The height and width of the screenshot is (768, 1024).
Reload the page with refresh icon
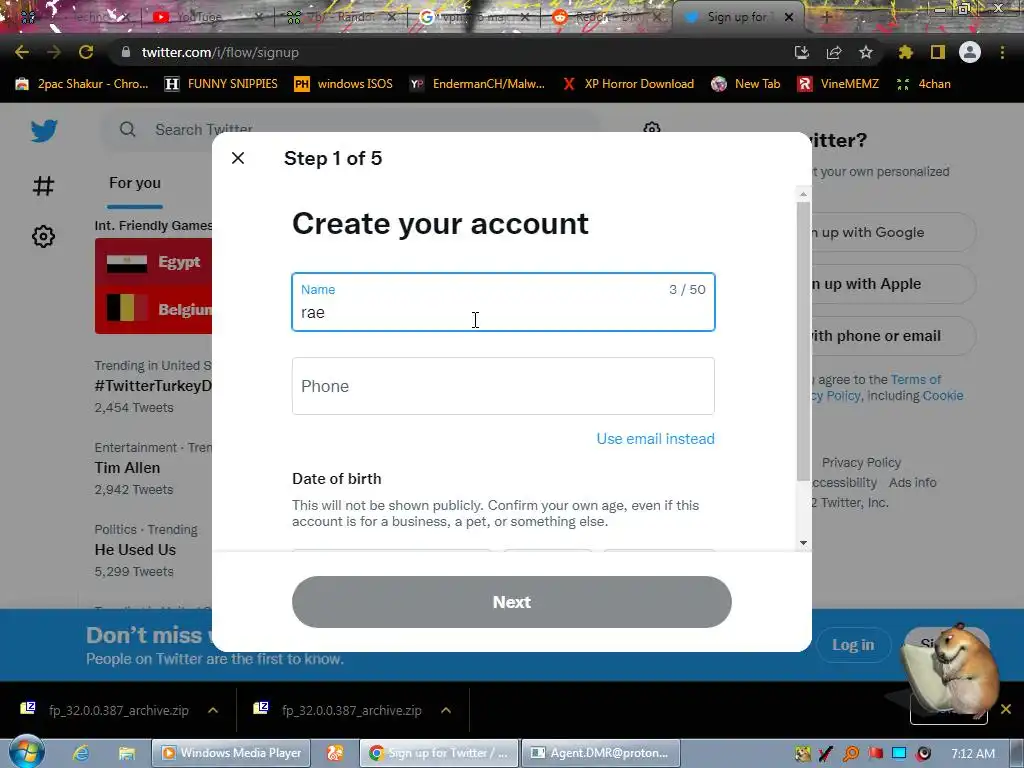coord(86,52)
